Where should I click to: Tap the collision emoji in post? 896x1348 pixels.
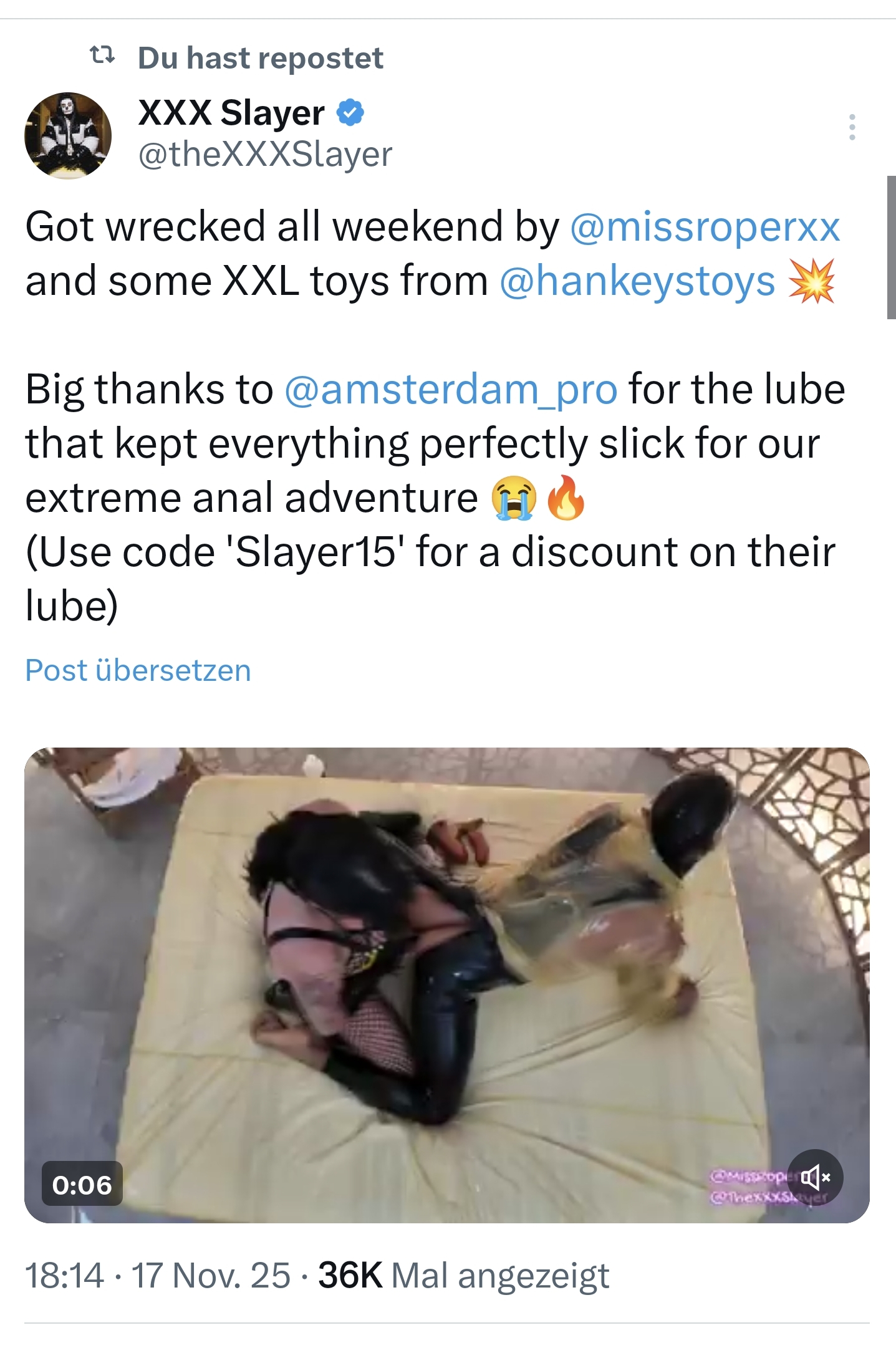(811, 281)
